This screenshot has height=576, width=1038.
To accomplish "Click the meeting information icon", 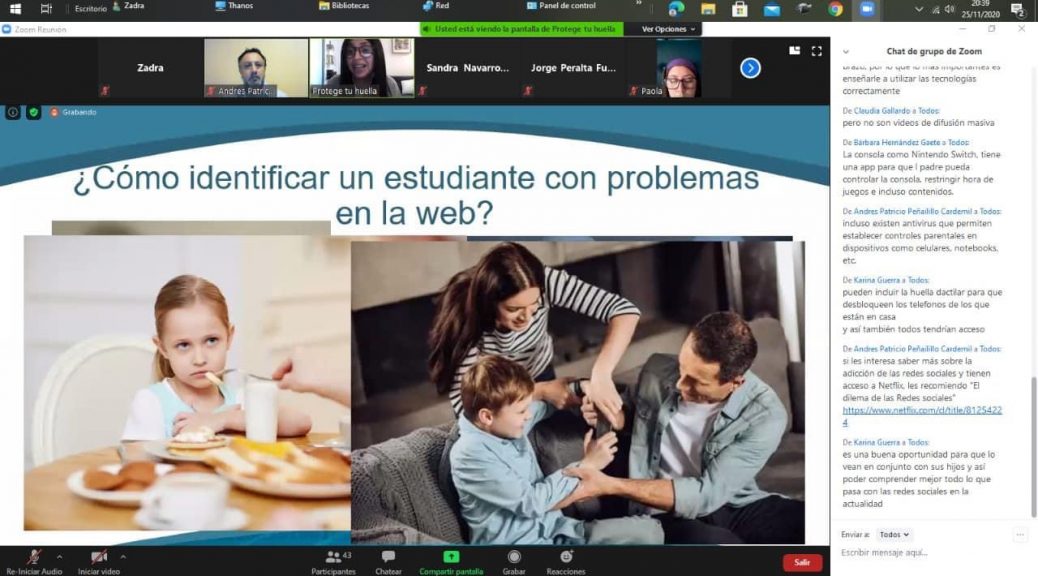I will point(13,112).
